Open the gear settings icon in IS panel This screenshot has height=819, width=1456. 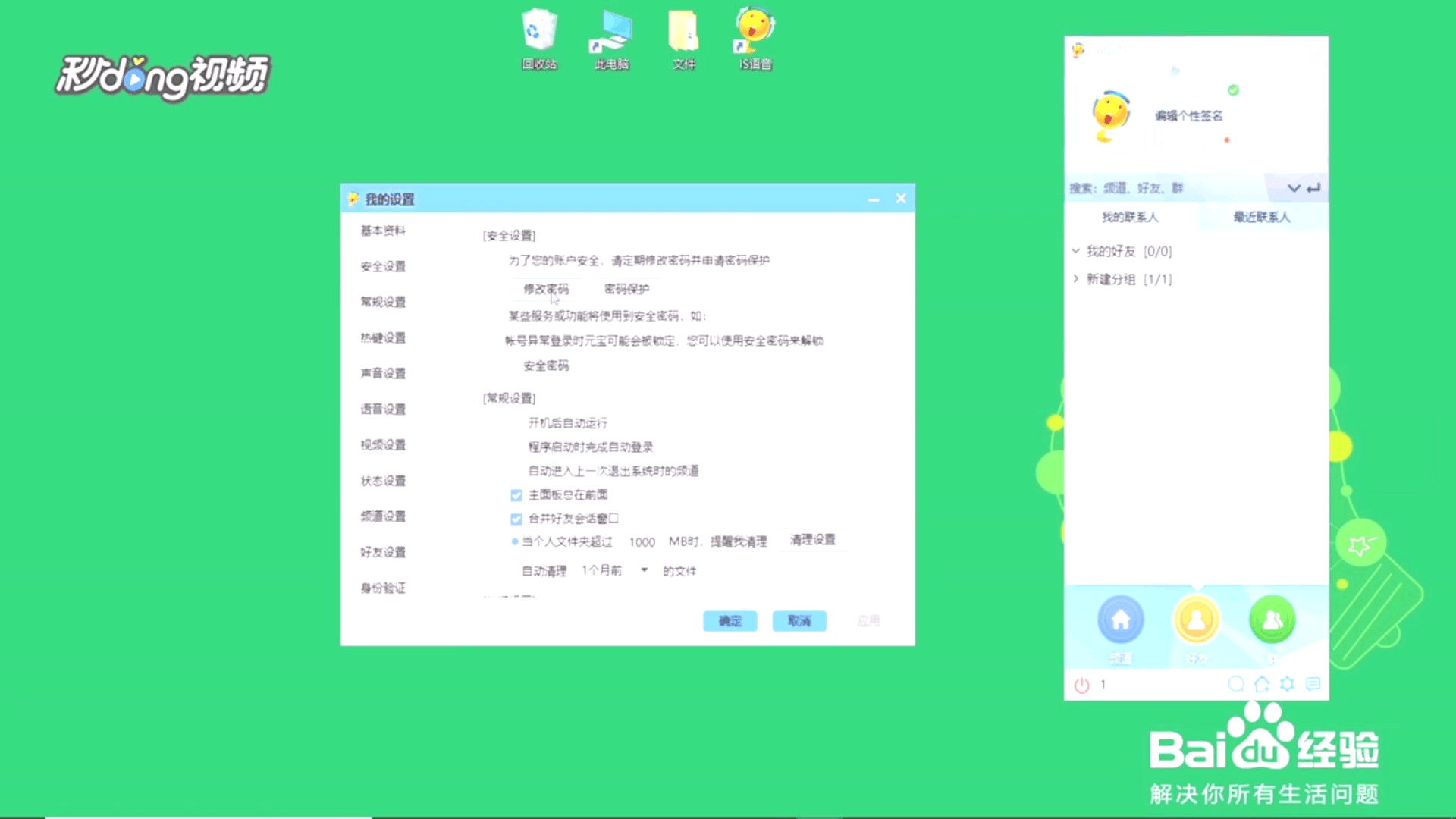(x=1287, y=684)
